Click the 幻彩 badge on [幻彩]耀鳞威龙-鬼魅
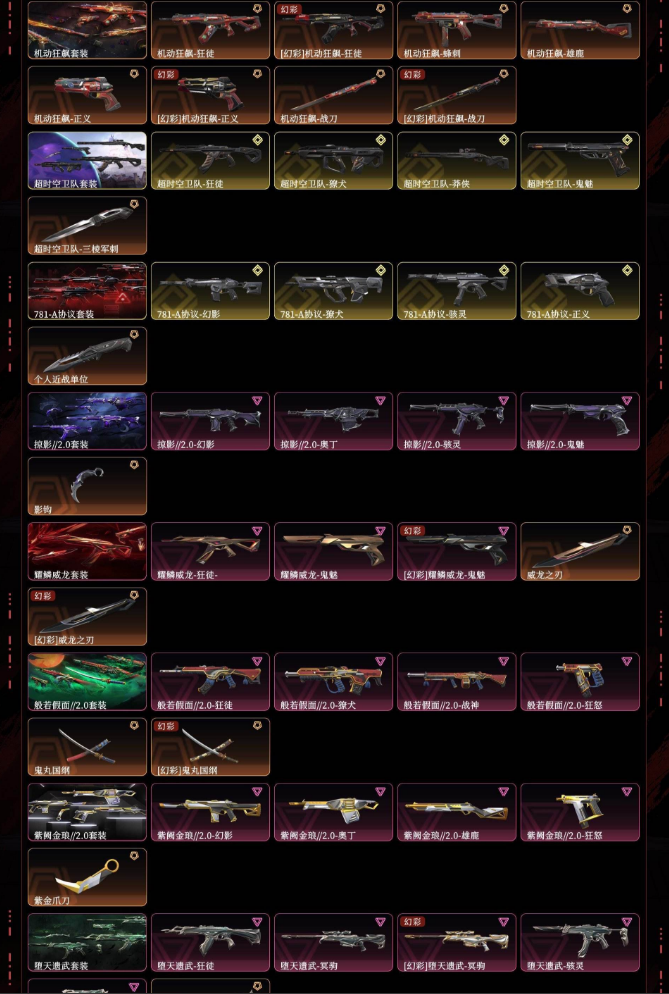 (412, 531)
